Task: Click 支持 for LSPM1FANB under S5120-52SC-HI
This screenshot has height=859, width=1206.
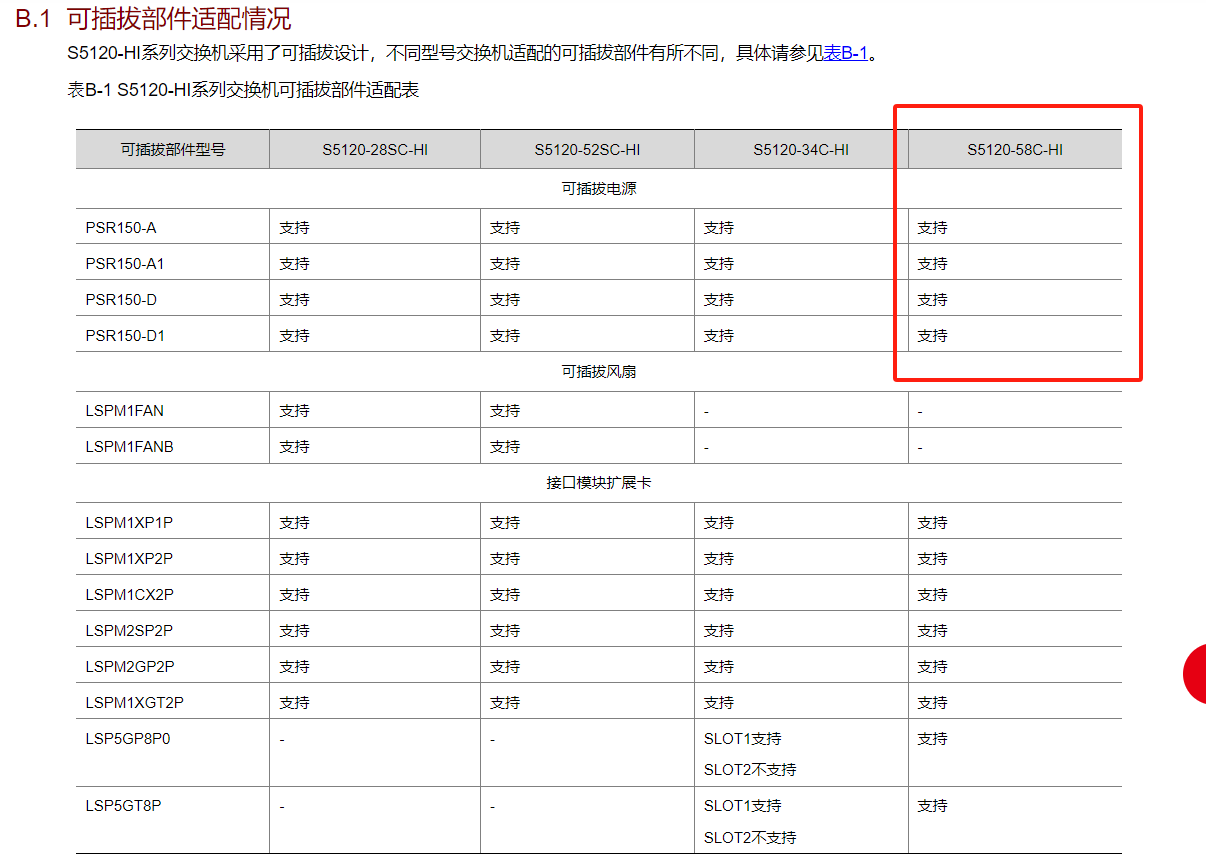Action: tap(505, 447)
